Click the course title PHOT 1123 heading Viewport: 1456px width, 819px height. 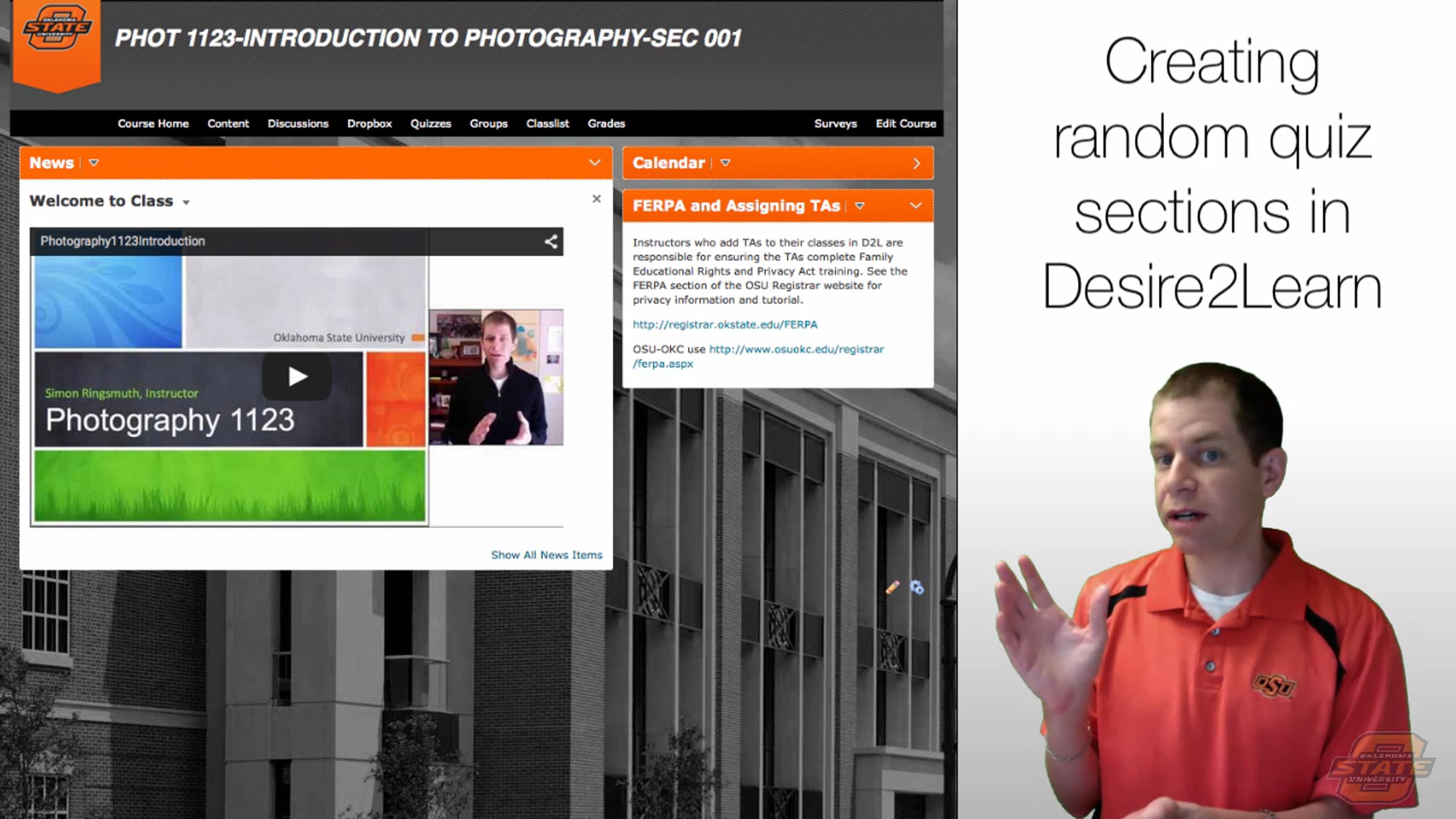pyautogui.click(x=428, y=38)
